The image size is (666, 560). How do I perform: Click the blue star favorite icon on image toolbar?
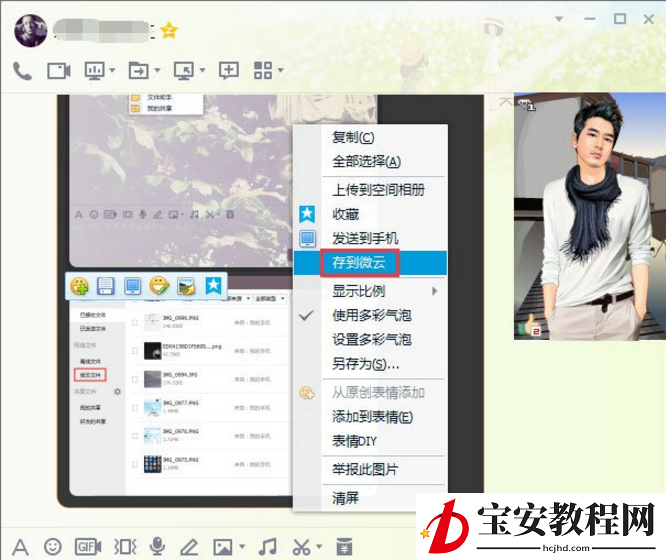tap(213, 286)
